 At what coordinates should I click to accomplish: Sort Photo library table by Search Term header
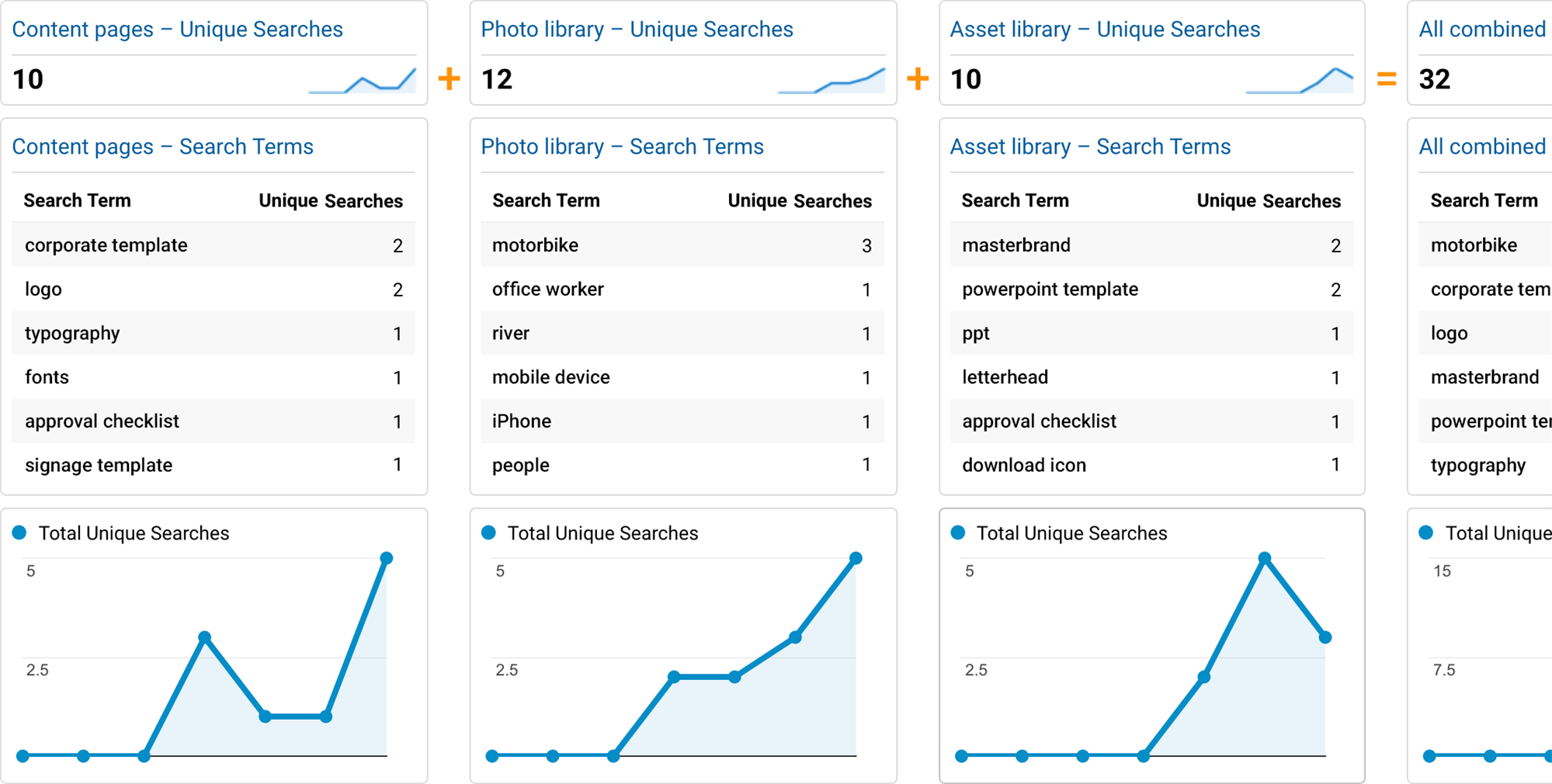[546, 201]
